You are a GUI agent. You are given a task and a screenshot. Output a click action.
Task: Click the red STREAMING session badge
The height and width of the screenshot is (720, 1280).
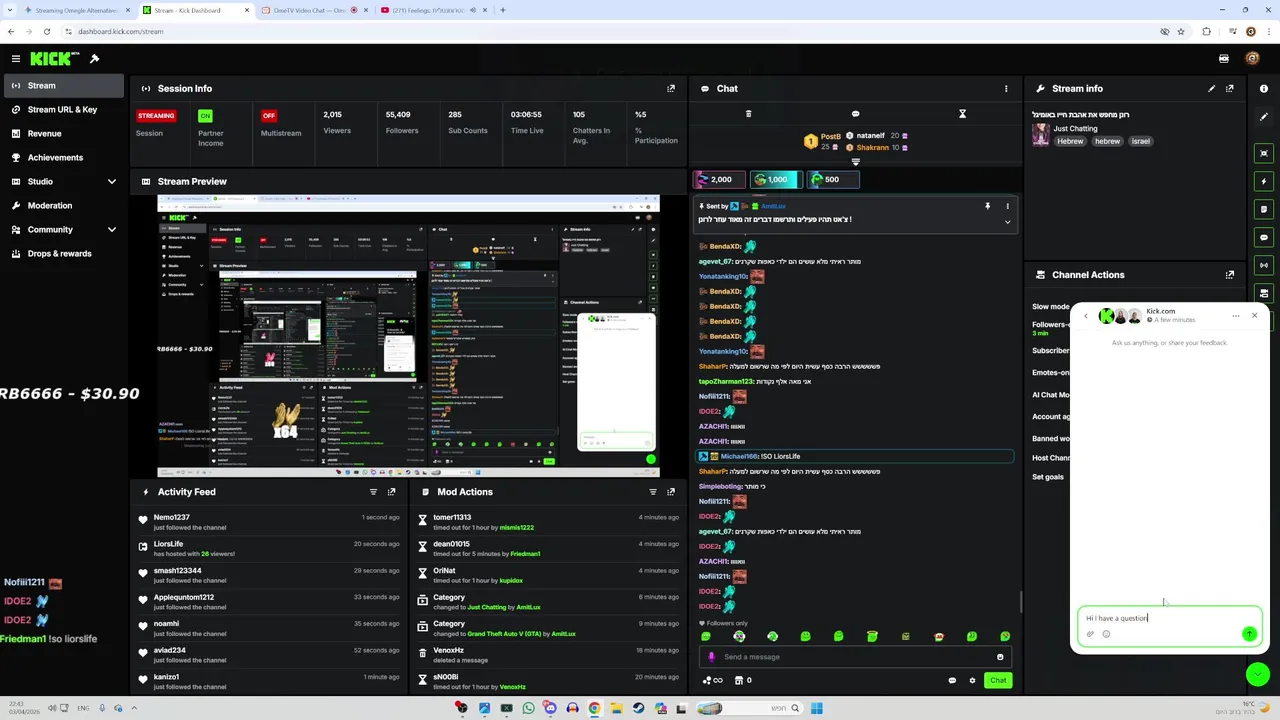tap(156, 116)
